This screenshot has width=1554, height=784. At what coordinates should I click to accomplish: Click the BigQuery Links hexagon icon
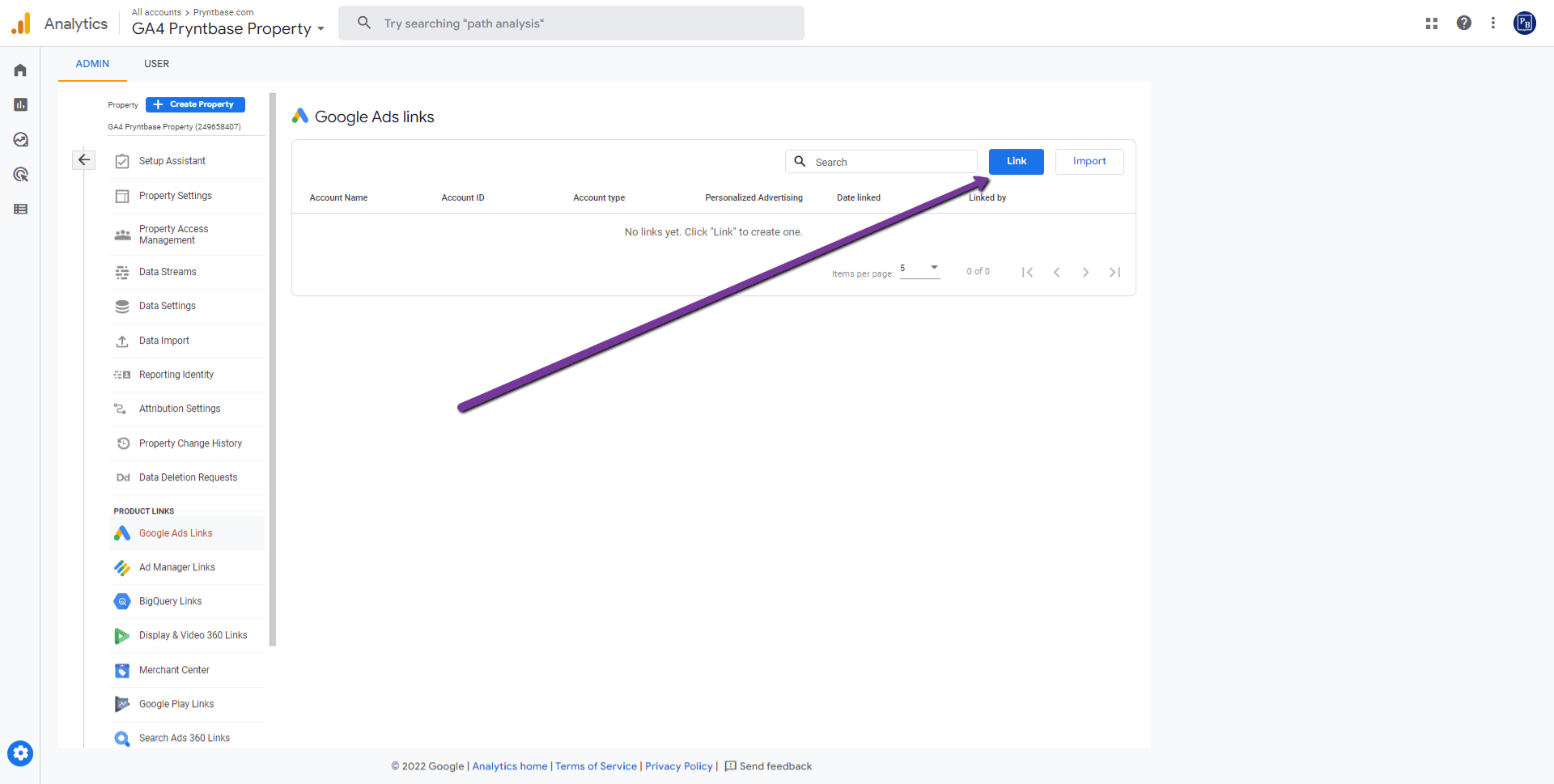(x=122, y=601)
